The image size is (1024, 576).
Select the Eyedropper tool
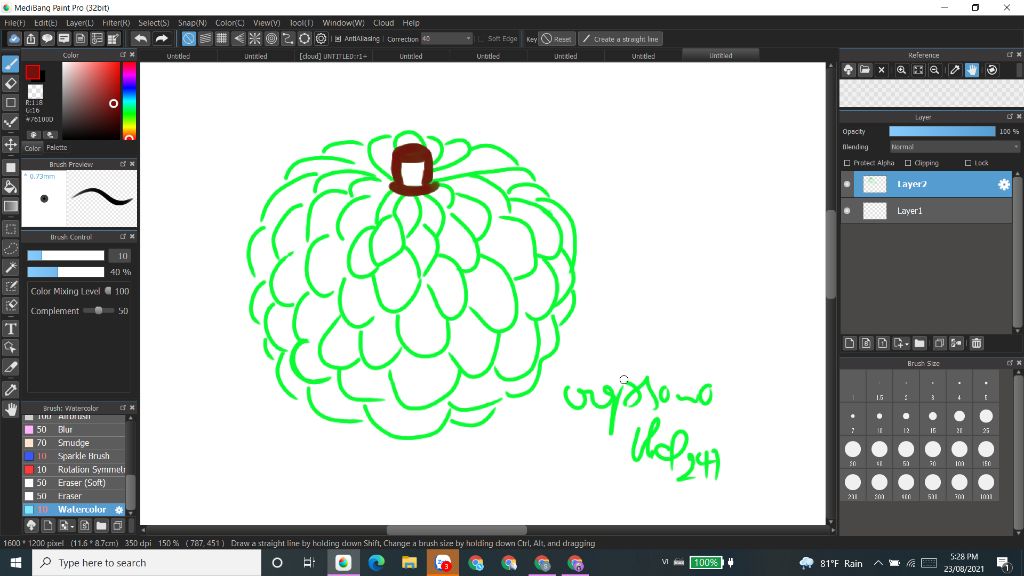click(10, 390)
